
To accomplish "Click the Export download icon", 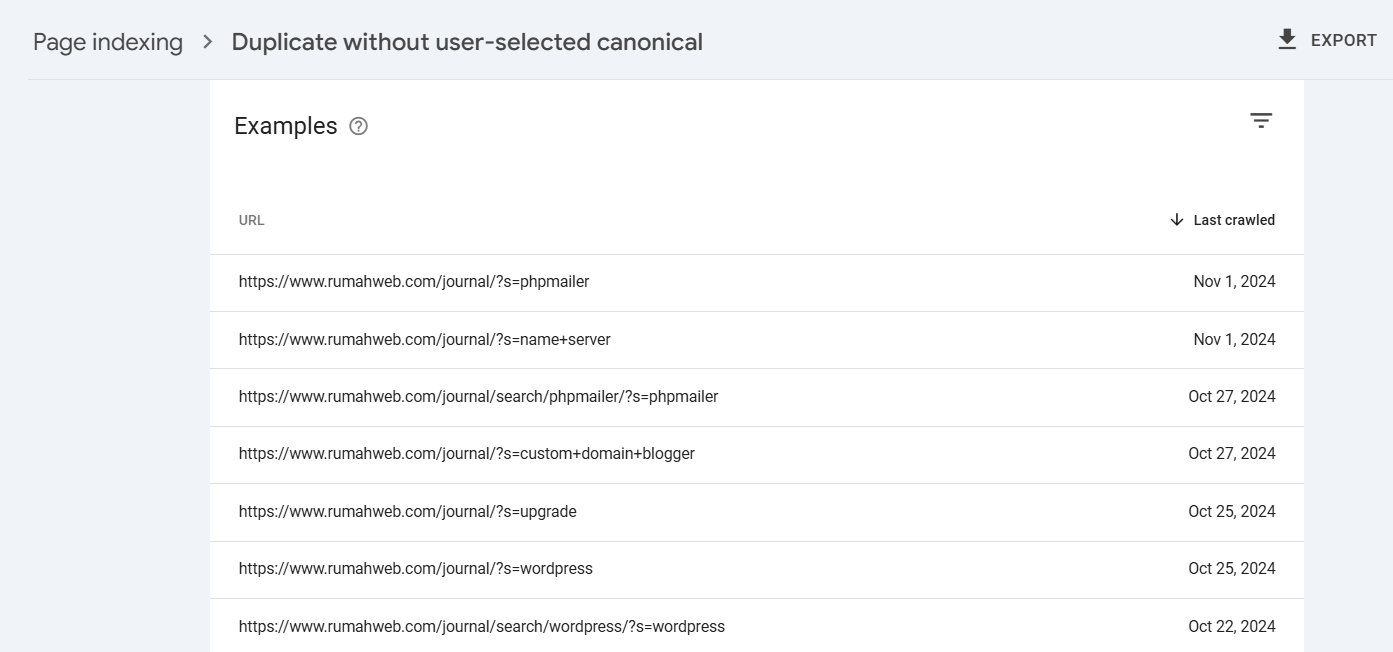I will click(x=1287, y=40).
